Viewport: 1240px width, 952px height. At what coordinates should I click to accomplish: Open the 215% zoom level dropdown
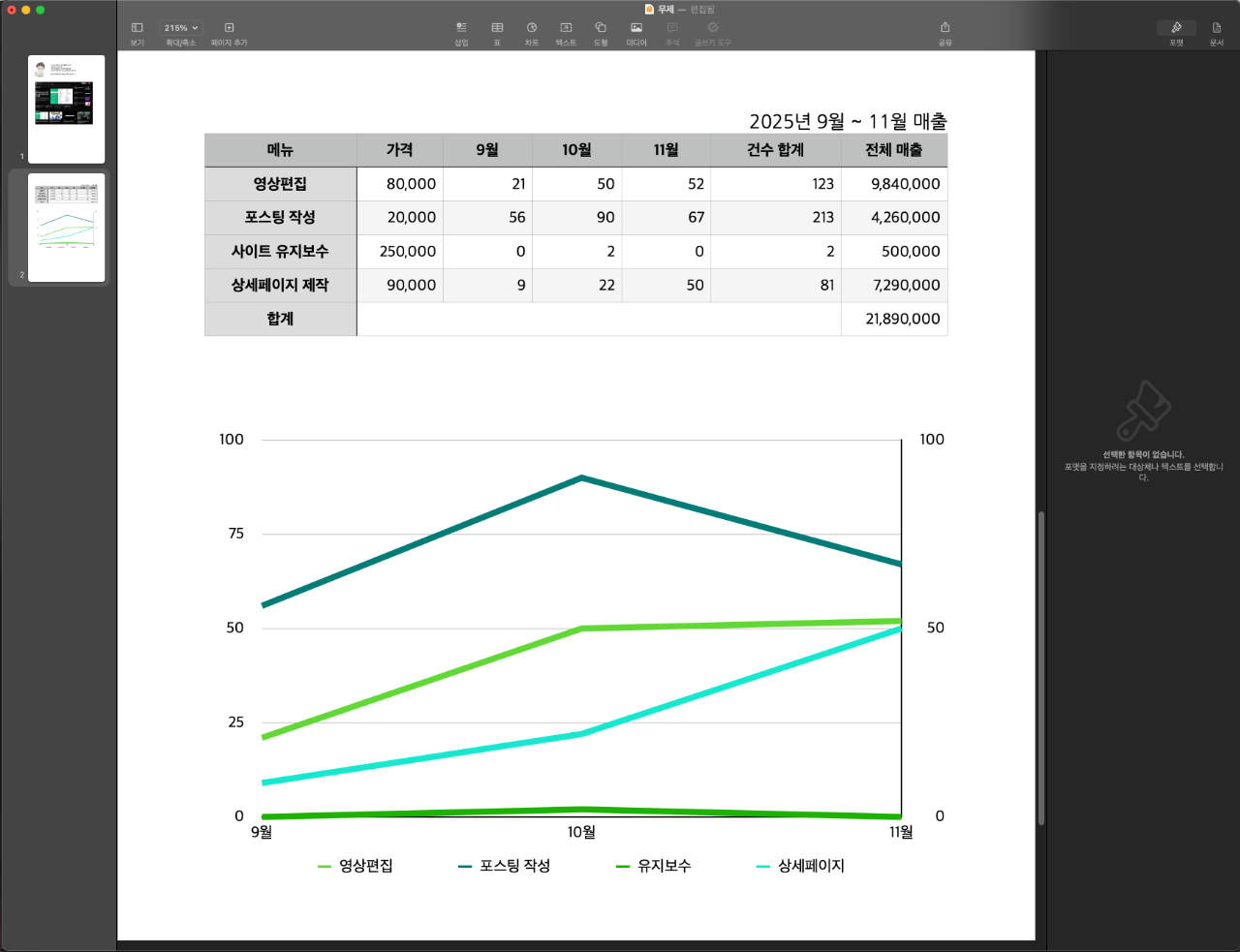click(180, 28)
